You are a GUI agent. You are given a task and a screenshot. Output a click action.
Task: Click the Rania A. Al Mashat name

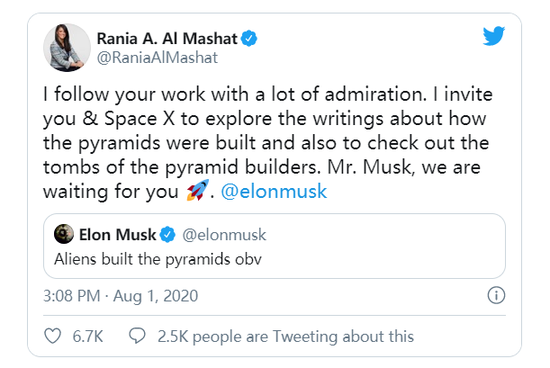(x=167, y=39)
